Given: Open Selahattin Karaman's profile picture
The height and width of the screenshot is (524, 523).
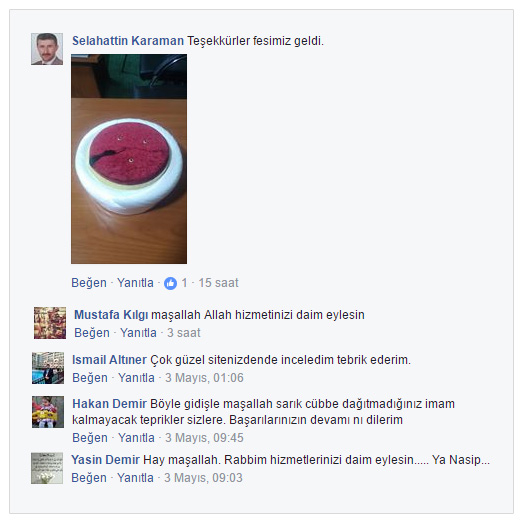Looking at the screenshot, I should pyautogui.click(x=47, y=49).
